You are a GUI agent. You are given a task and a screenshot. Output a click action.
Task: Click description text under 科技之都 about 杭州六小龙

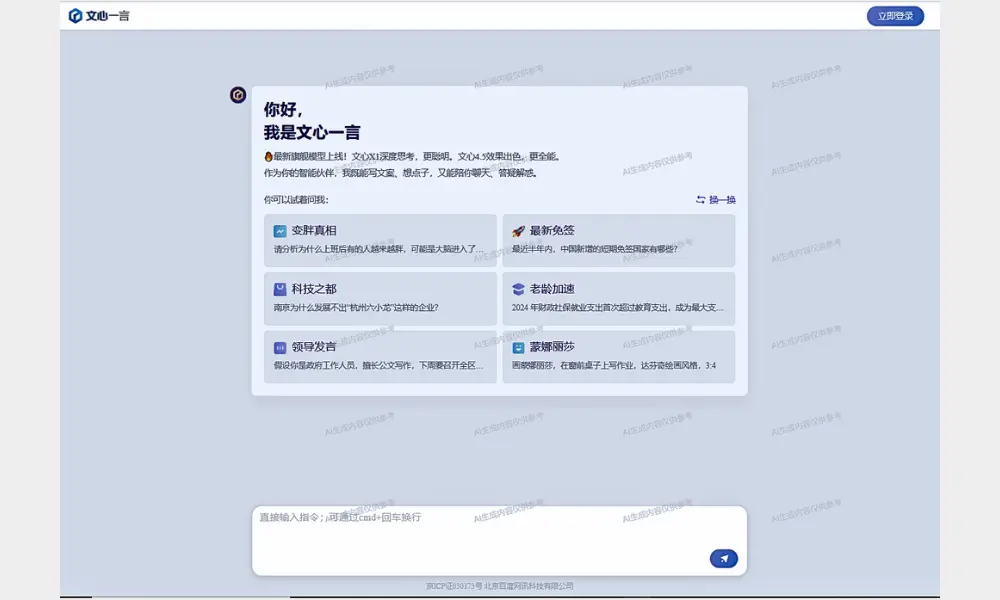coord(356,307)
